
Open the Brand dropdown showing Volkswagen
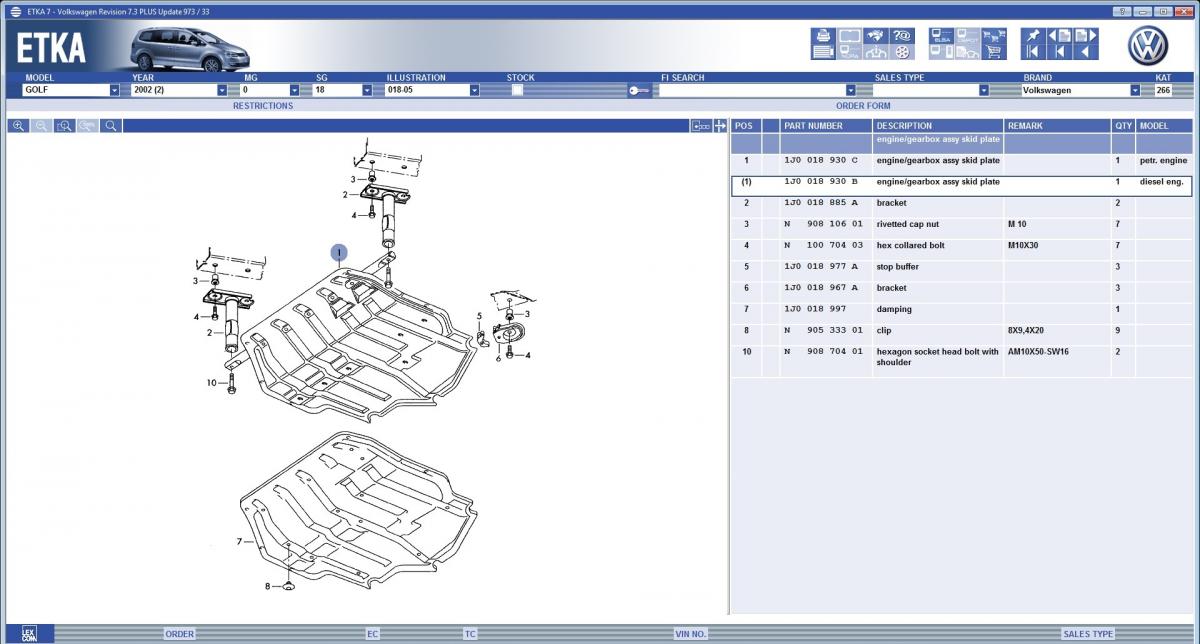click(1135, 90)
